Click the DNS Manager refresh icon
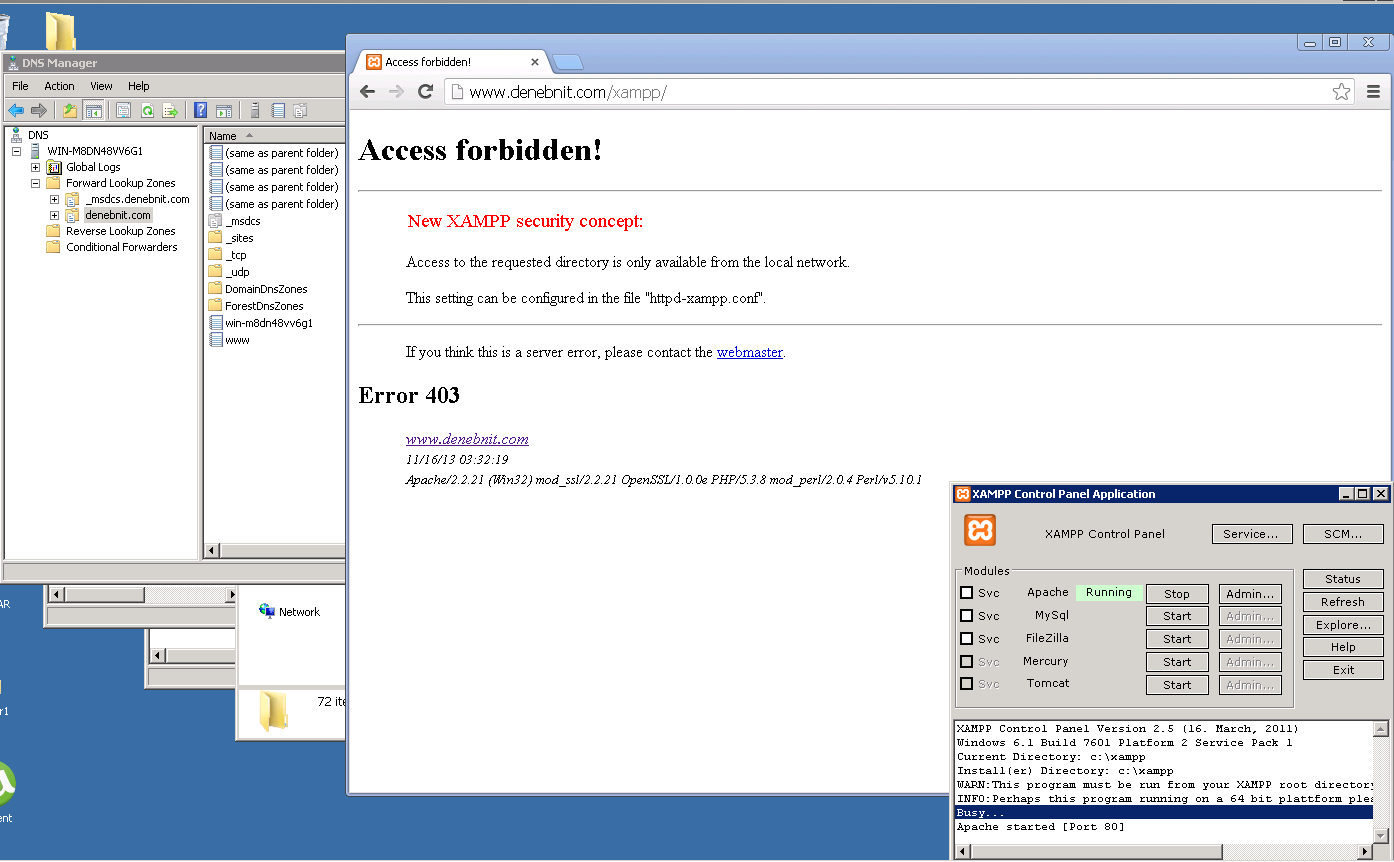Screen dimensions: 1394x862 (x=147, y=110)
